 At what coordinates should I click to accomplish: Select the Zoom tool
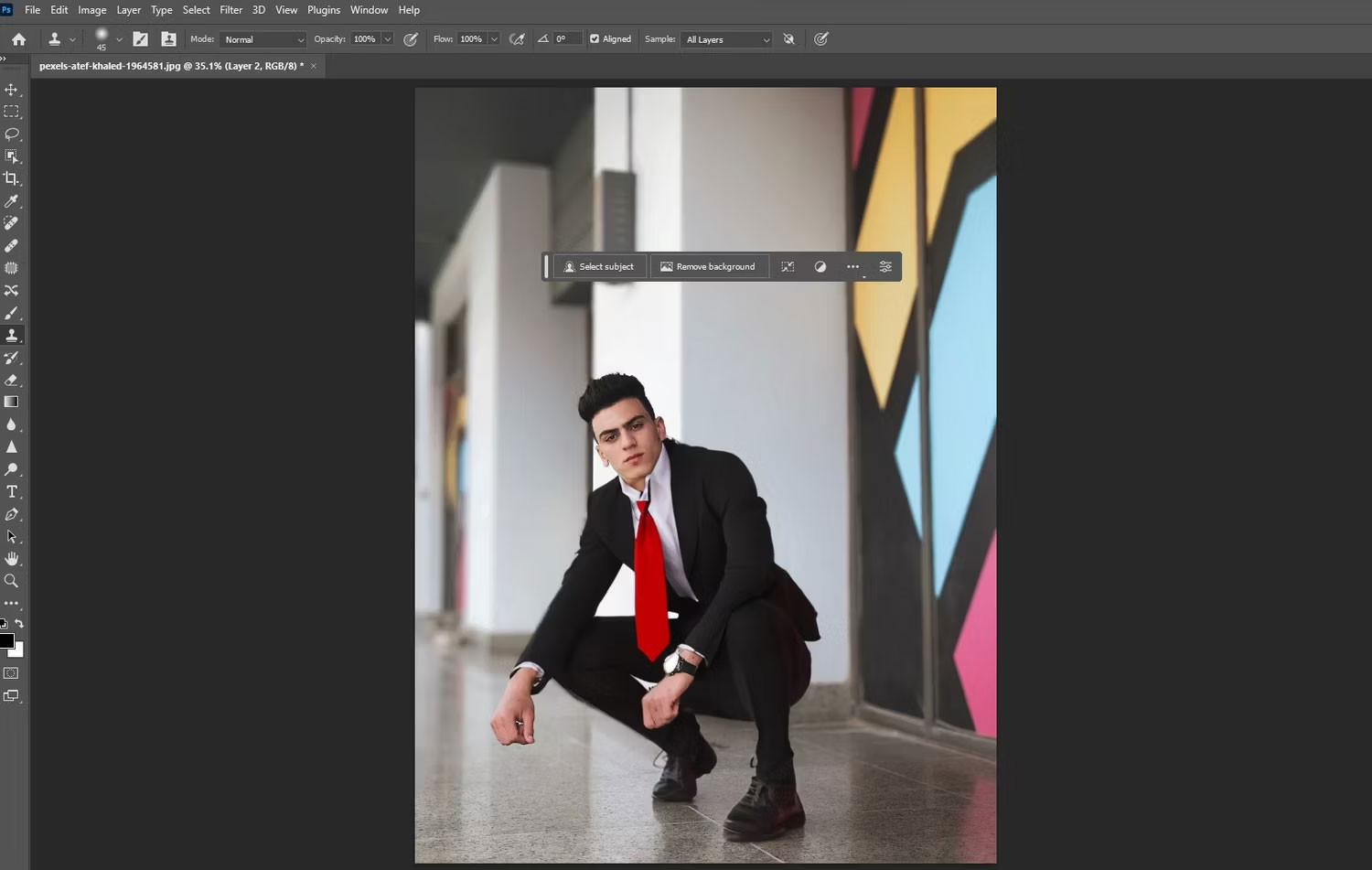(11, 581)
